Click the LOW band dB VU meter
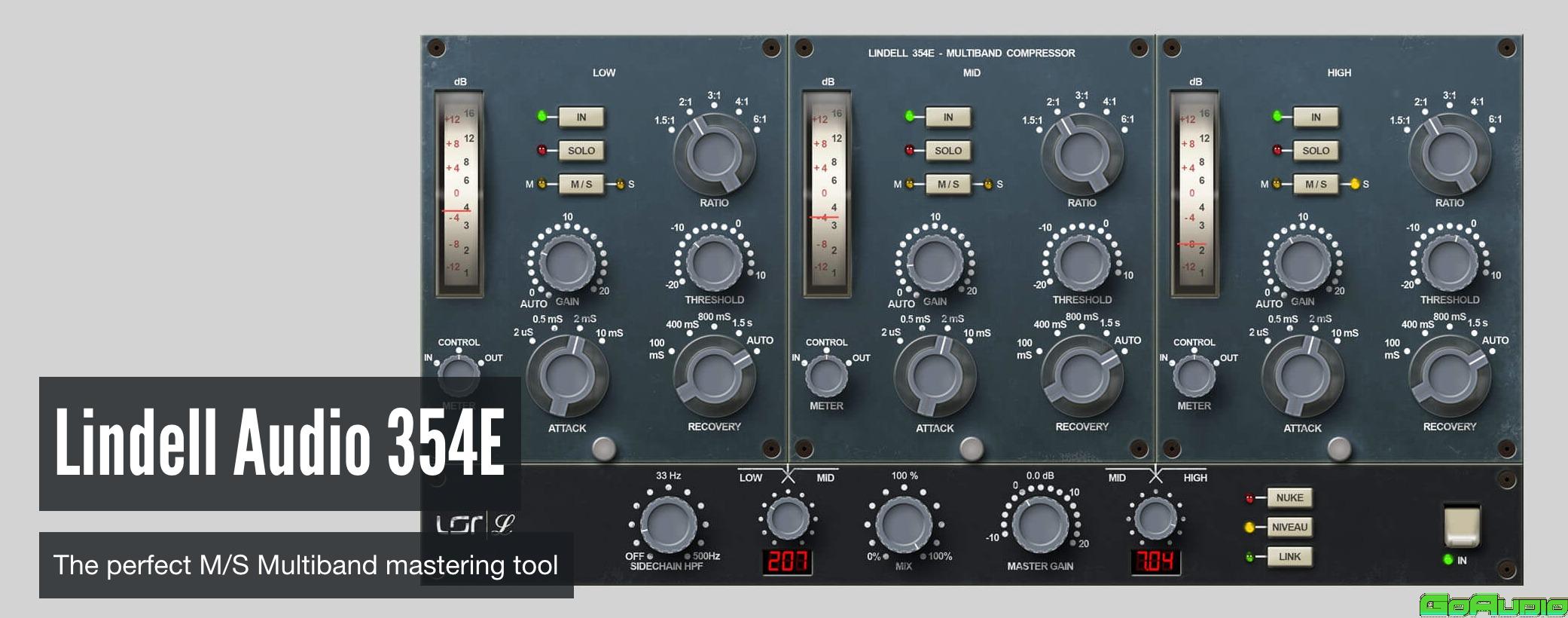 click(x=459, y=194)
